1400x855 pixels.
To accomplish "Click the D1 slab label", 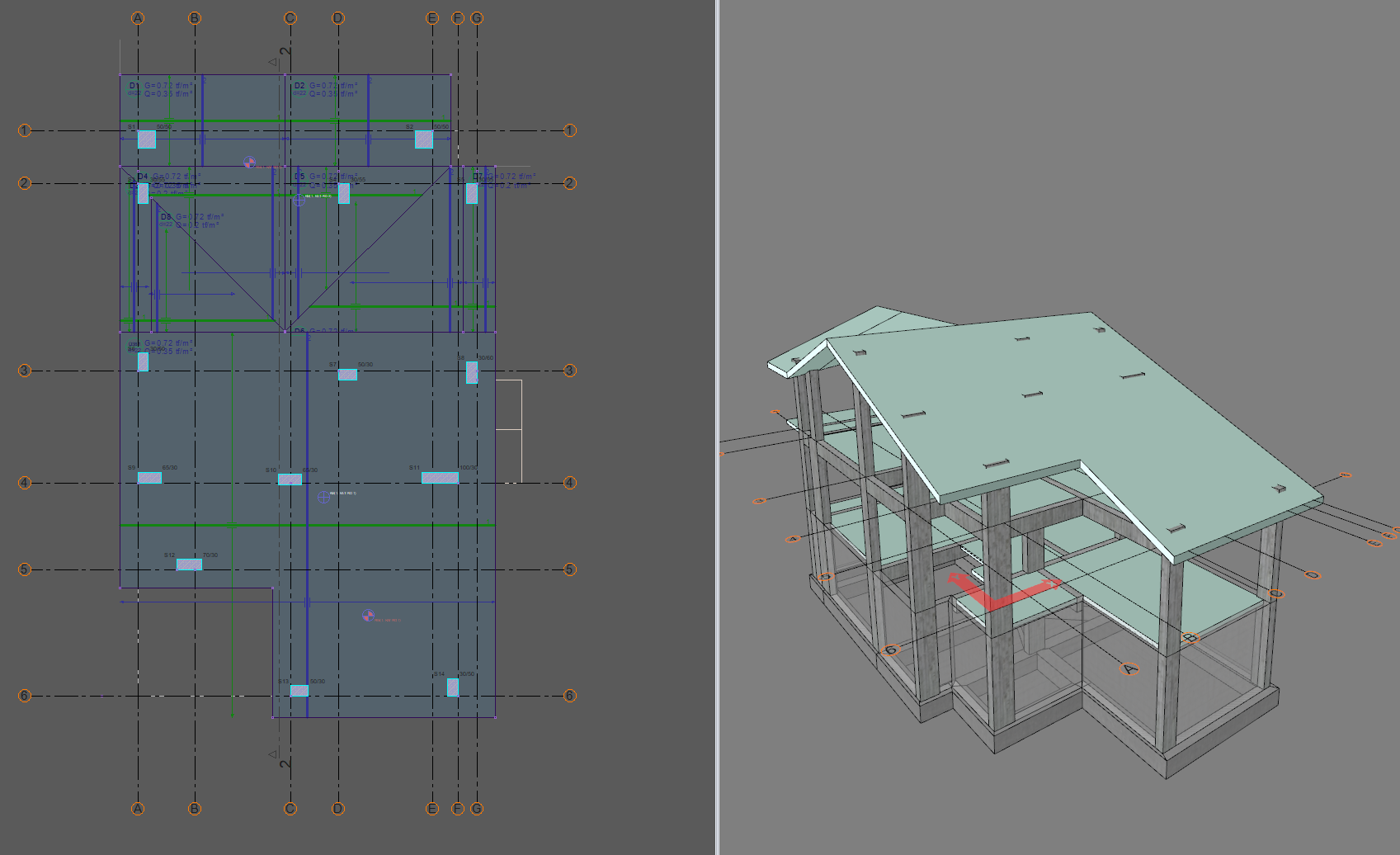I will [134, 86].
